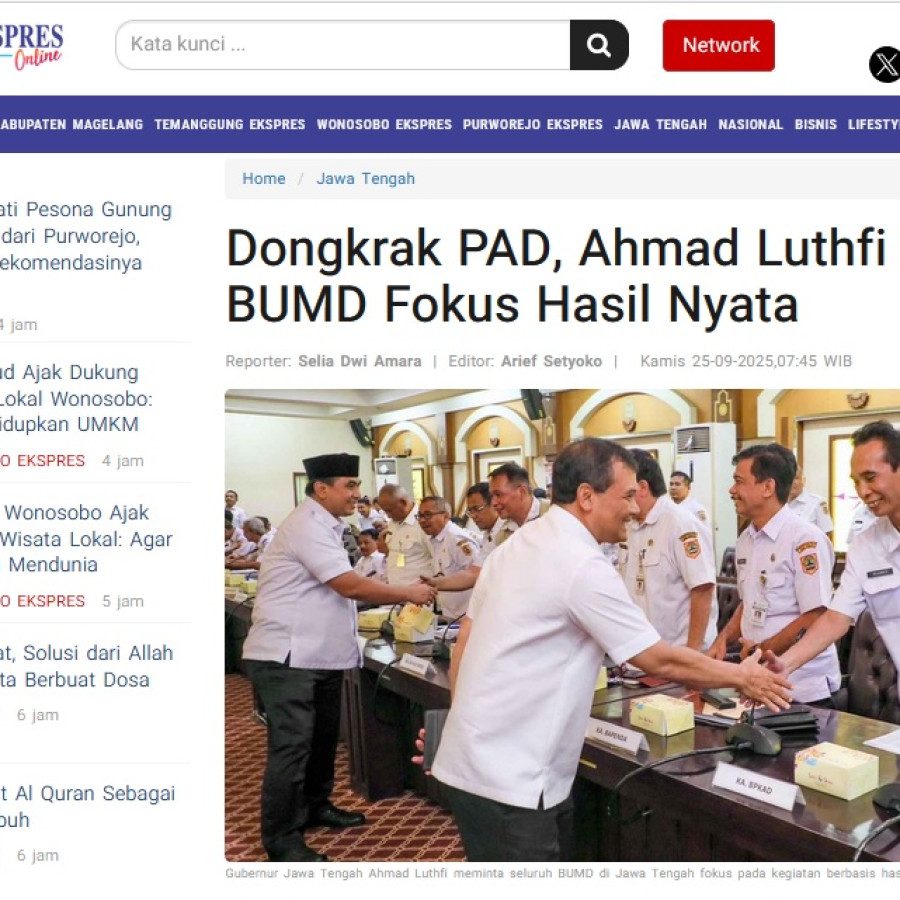This screenshot has height=900, width=900.
Task: Click Home breadcrumb link
Action: [263, 179]
